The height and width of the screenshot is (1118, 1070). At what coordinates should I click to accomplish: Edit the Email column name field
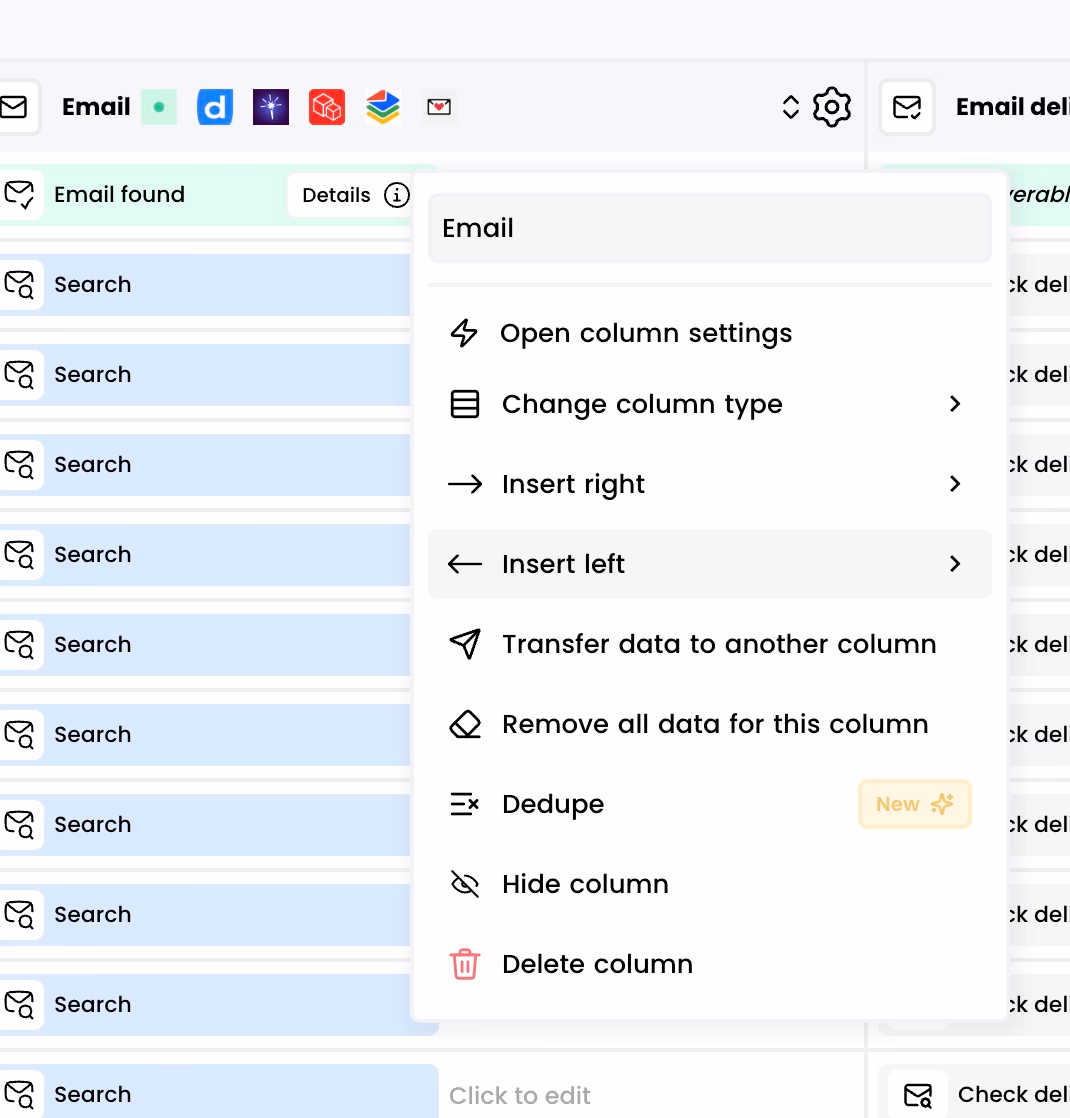[x=709, y=228]
